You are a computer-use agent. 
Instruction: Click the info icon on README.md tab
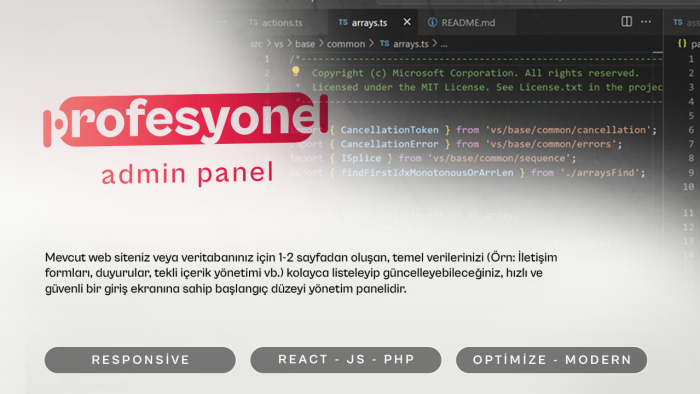click(x=432, y=22)
